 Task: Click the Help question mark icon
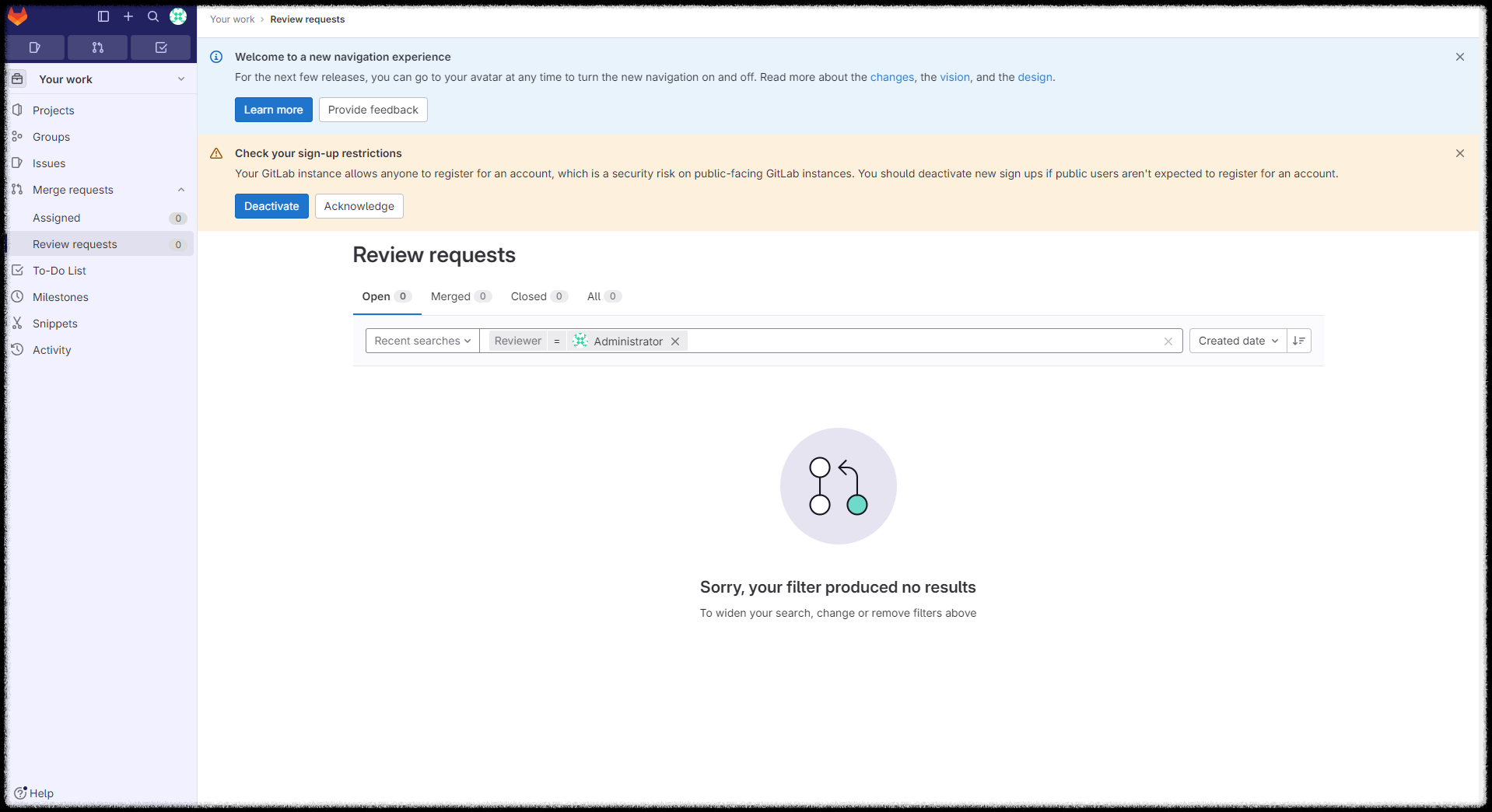(20, 793)
